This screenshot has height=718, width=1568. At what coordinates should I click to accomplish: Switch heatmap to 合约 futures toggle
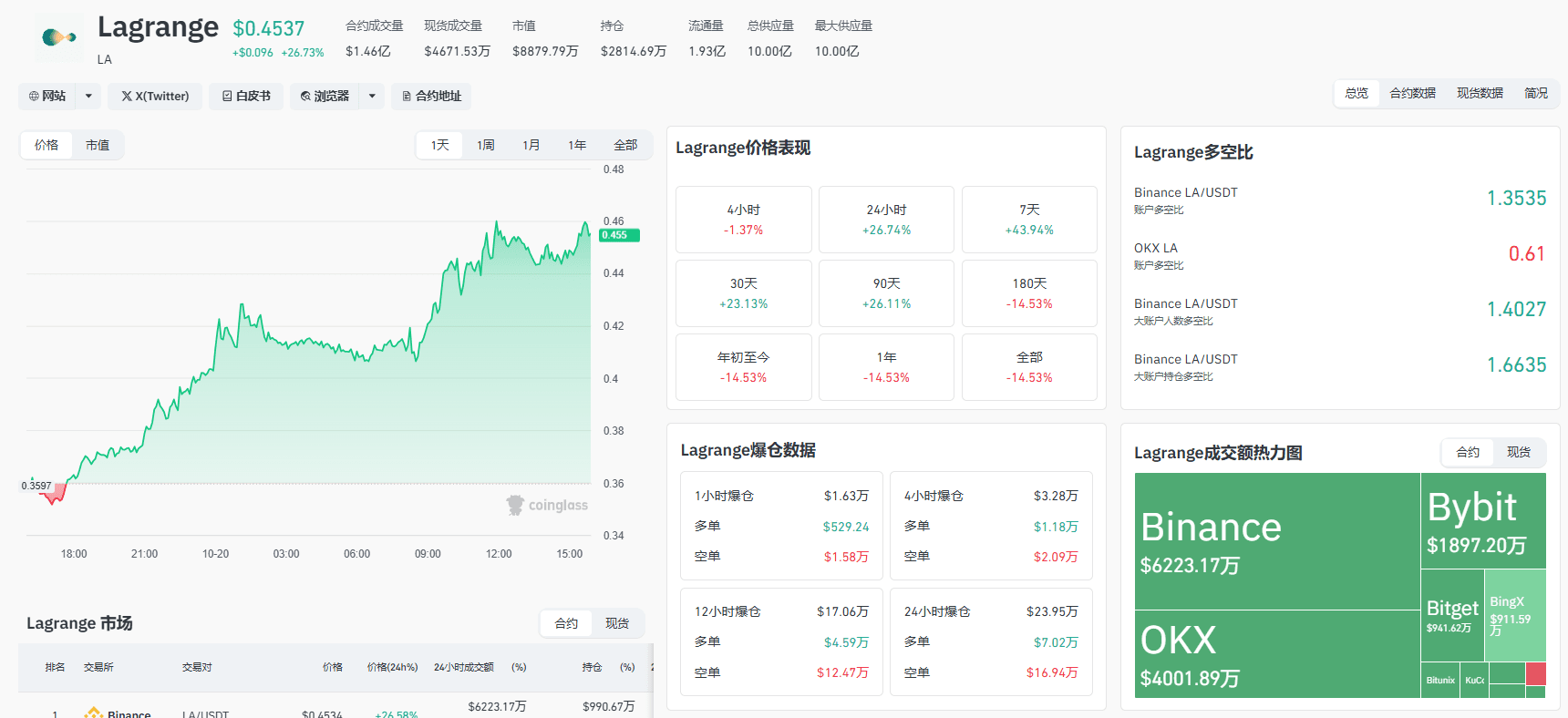pos(1468,452)
